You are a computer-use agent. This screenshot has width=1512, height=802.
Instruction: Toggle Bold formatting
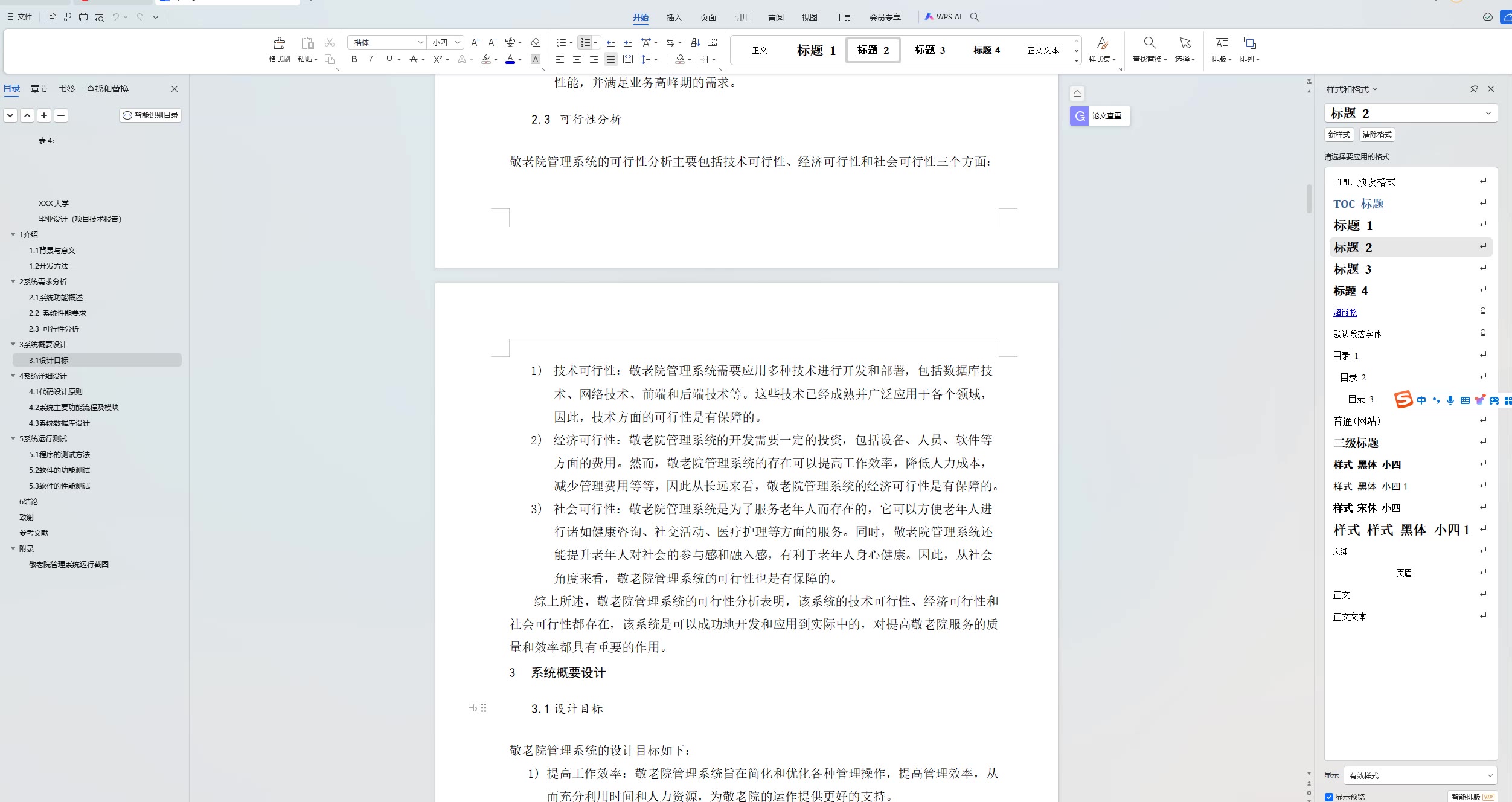(354, 59)
